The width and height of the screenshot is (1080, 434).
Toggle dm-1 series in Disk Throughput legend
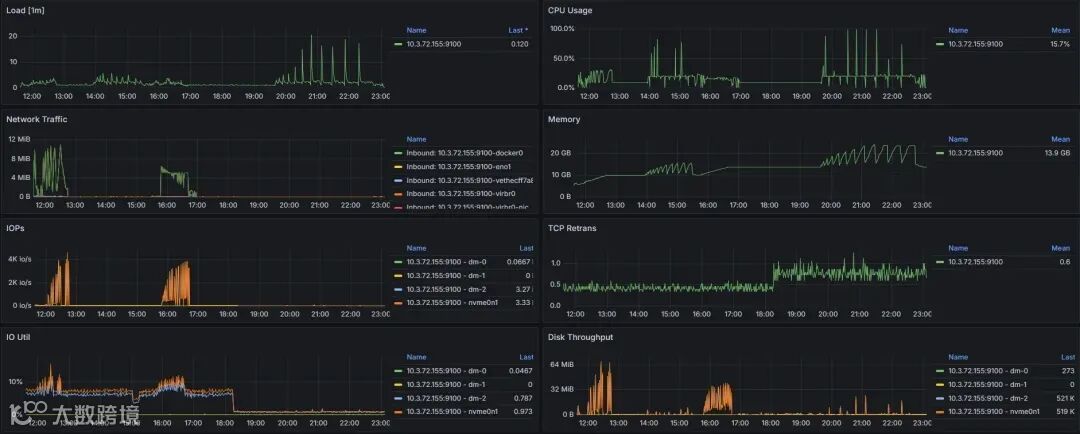pos(988,384)
